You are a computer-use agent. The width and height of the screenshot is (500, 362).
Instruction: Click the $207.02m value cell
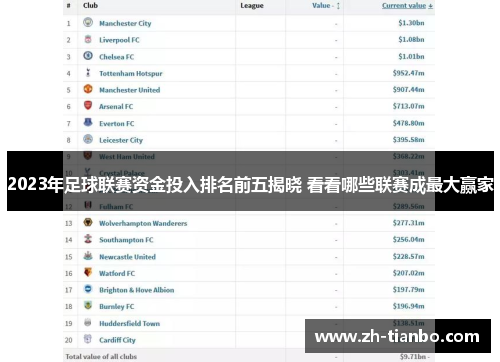(x=408, y=273)
